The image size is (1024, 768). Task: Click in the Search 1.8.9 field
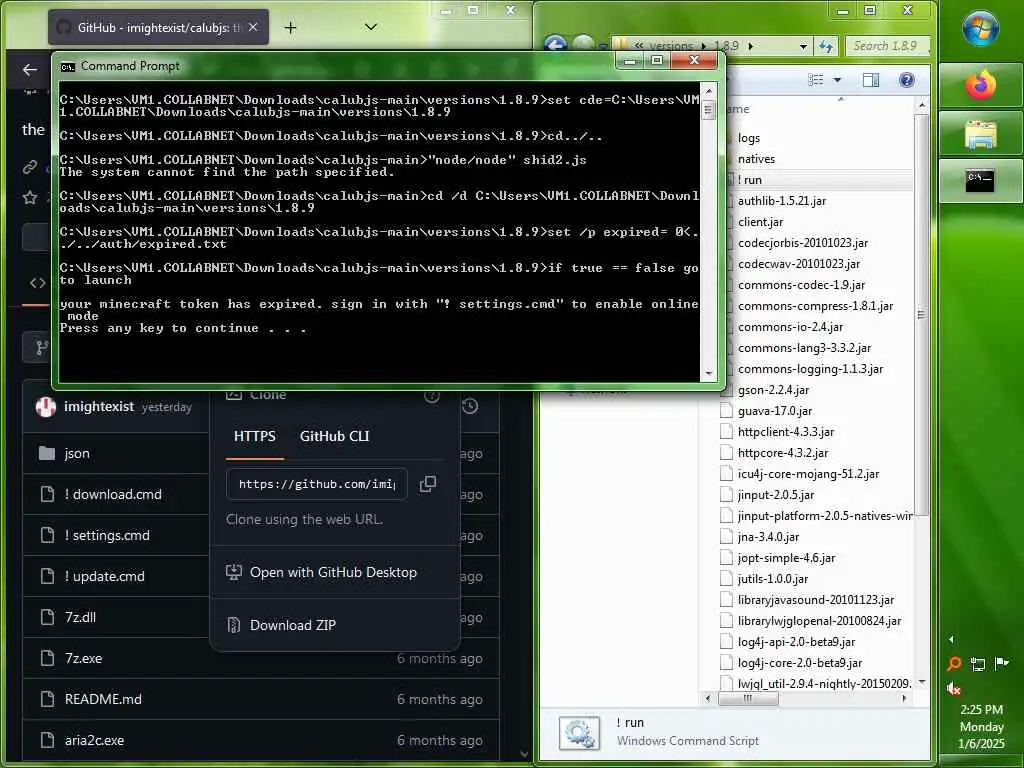coord(887,46)
